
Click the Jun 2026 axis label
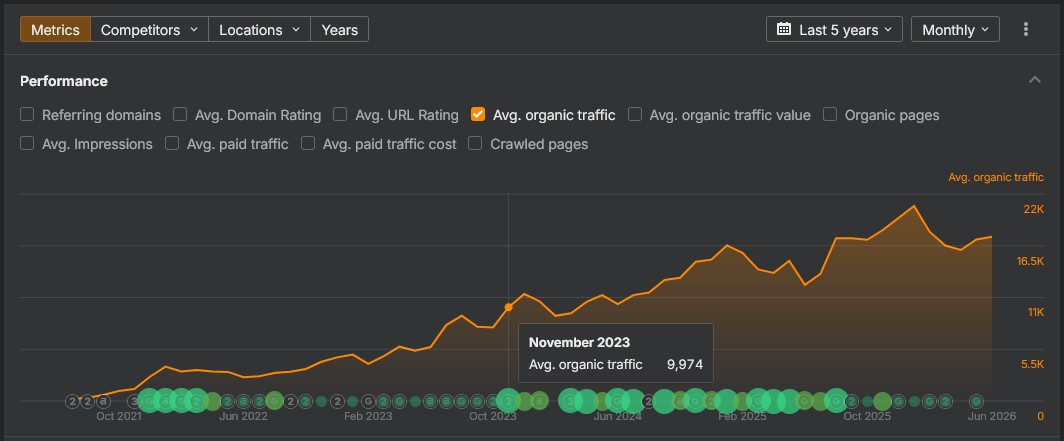(x=991, y=416)
